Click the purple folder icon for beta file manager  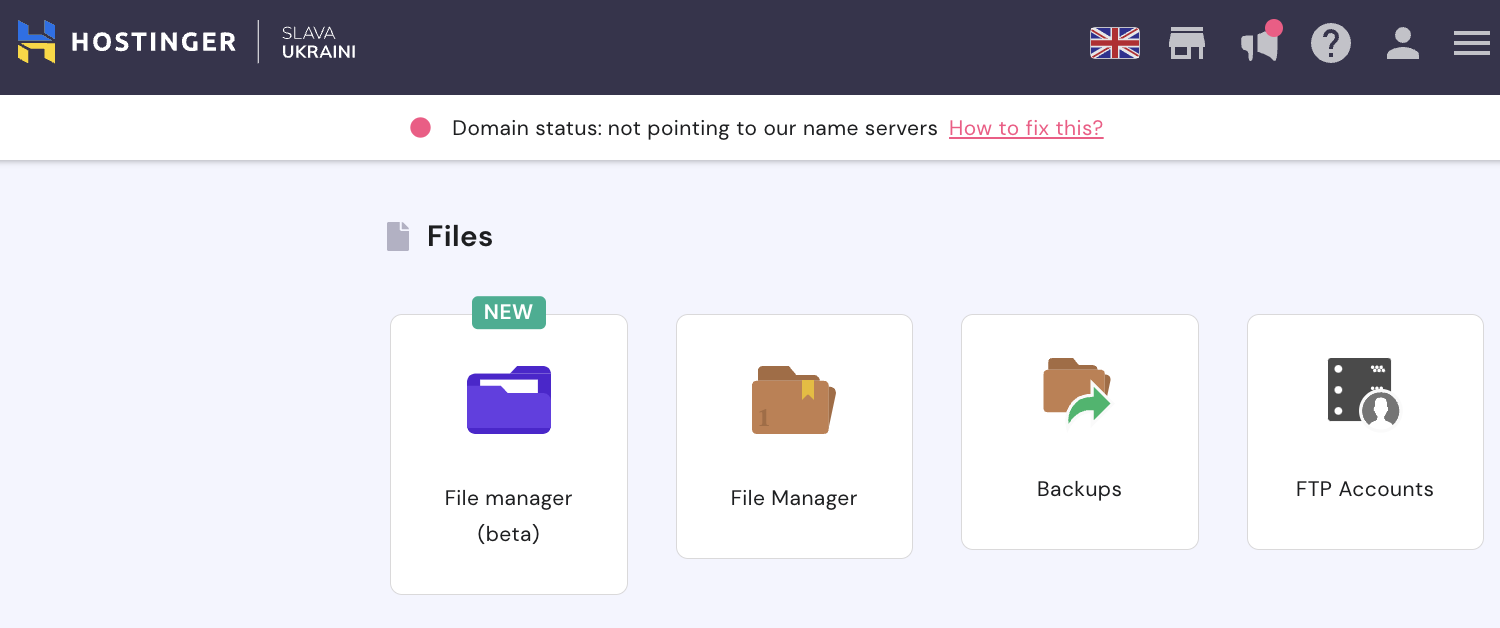(x=509, y=399)
